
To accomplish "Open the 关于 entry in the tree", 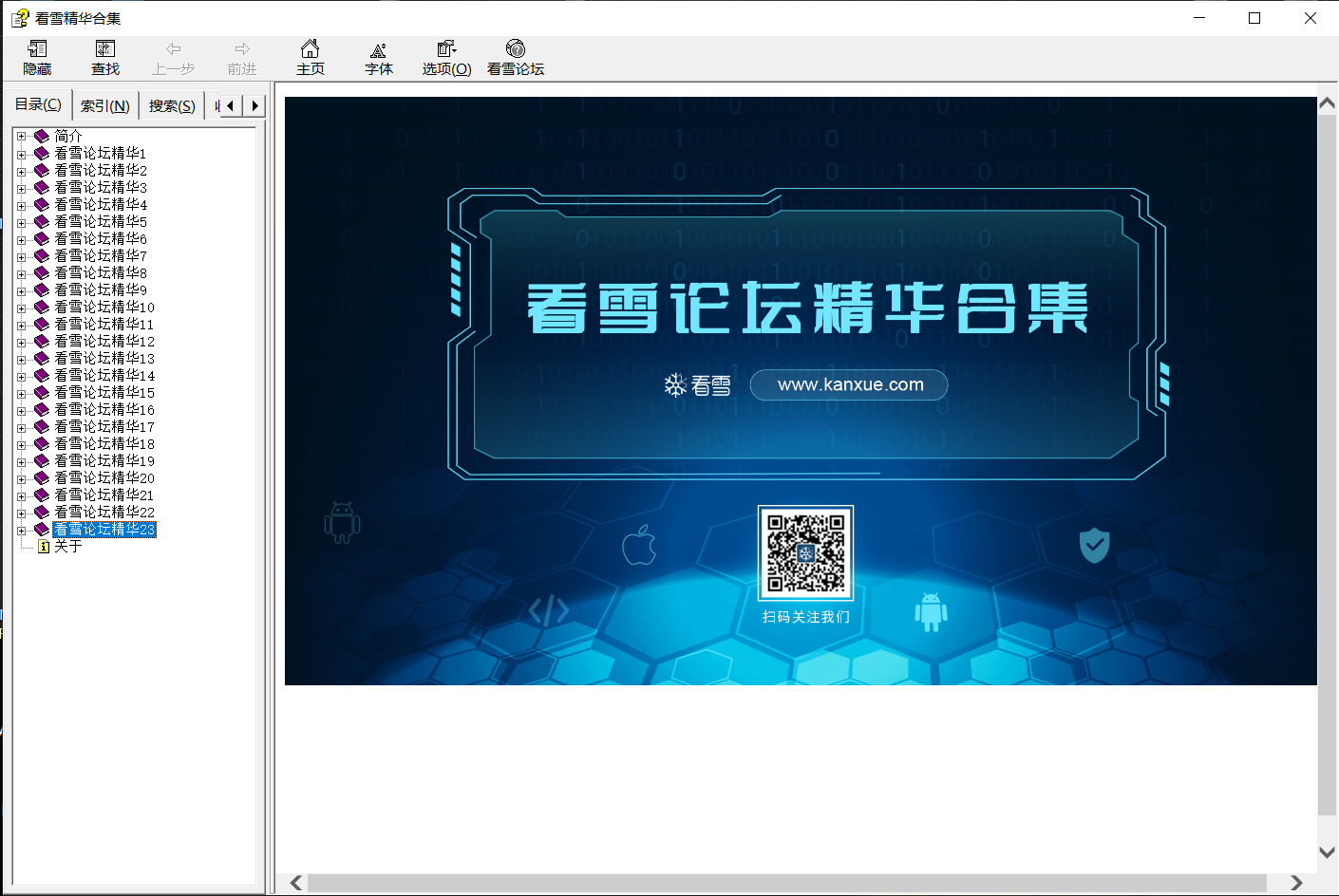I will coord(68,546).
